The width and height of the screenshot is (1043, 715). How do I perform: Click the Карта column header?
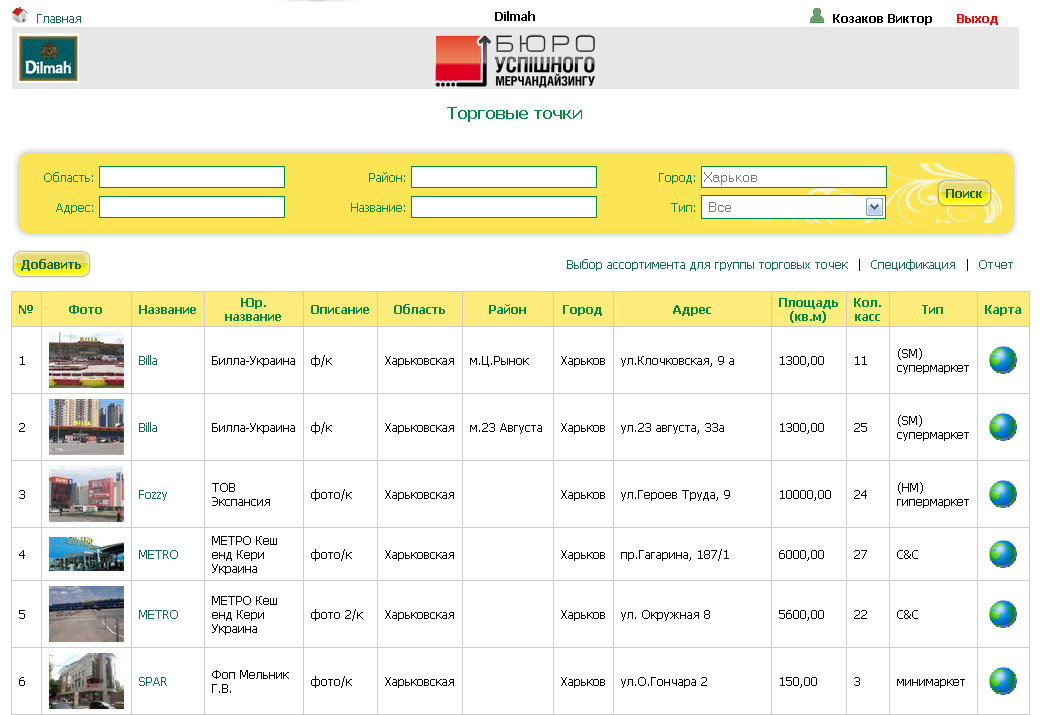coord(1002,309)
